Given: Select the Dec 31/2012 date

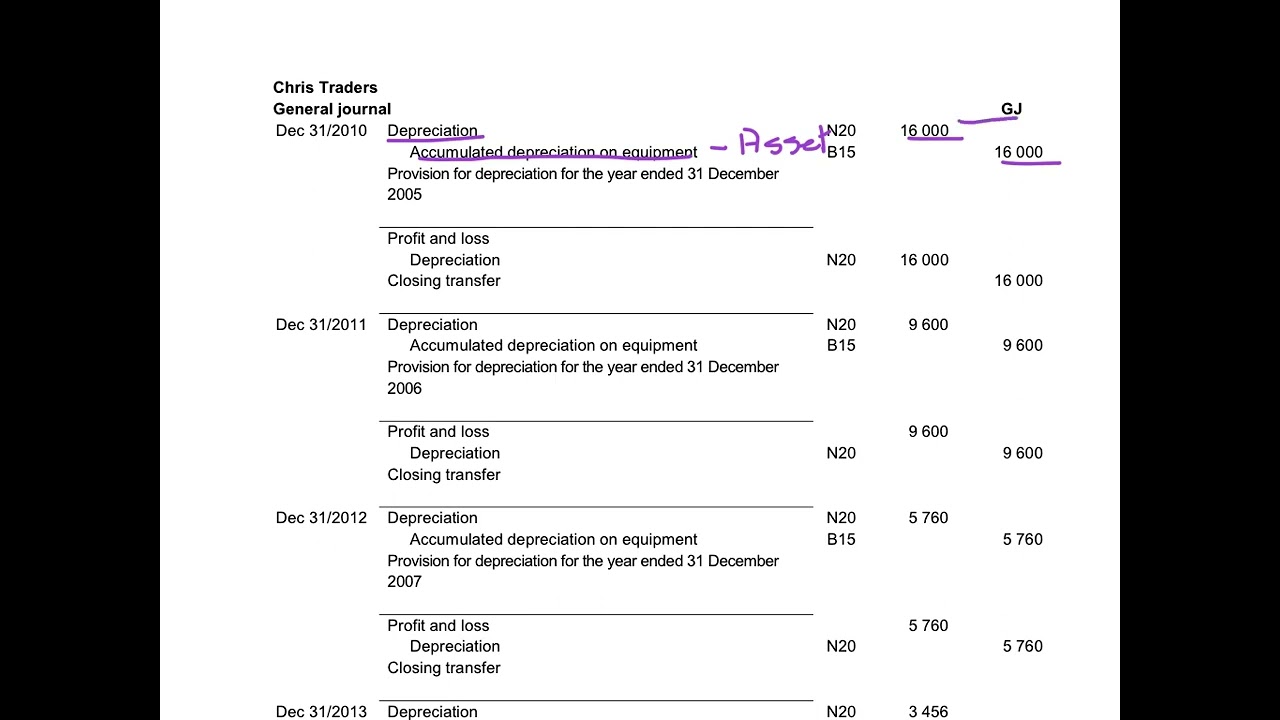Looking at the screenshot, I should tap(321, 518).
